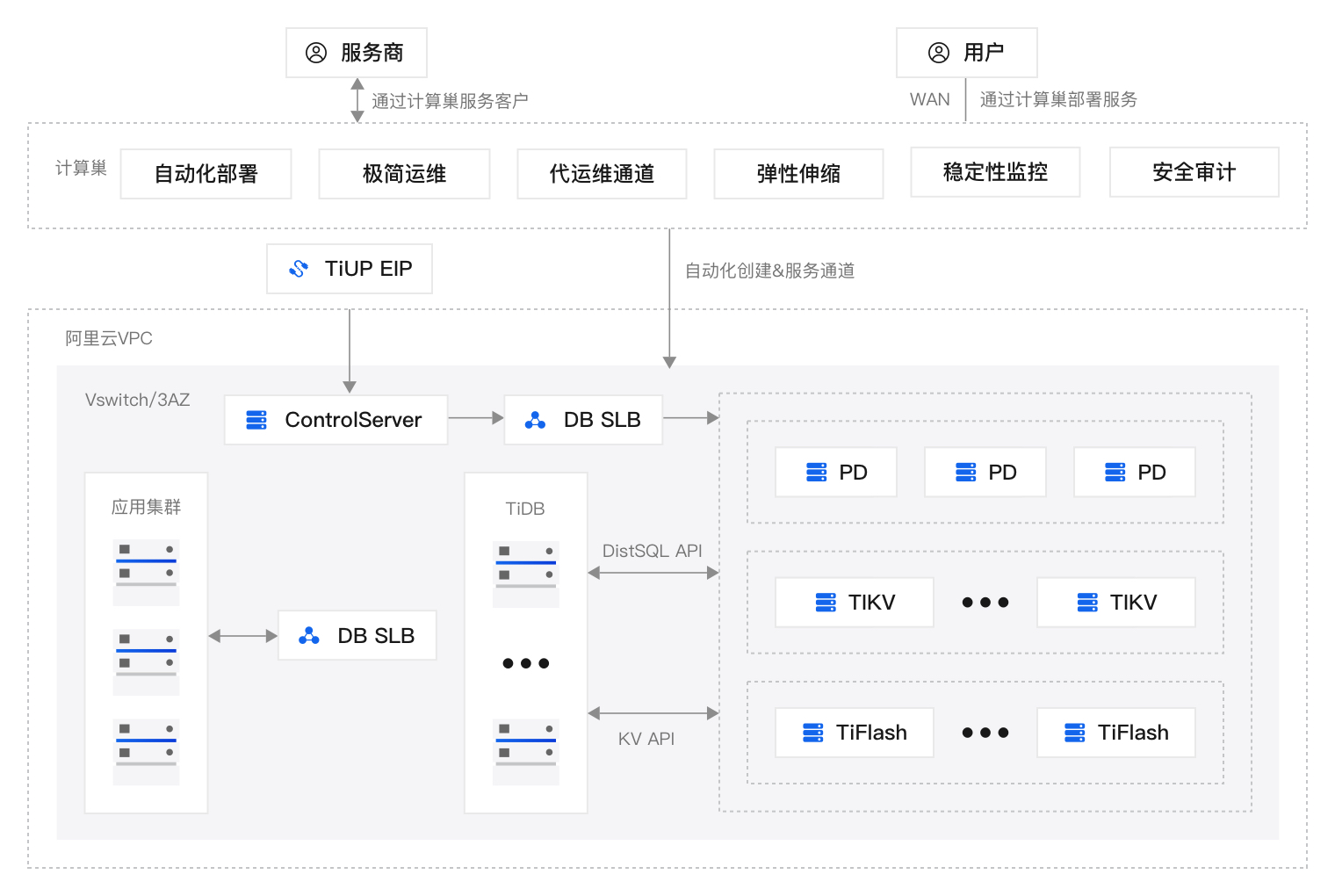Click the right TIKV server icon
1335x896 pixels.
click(1087, 603)
